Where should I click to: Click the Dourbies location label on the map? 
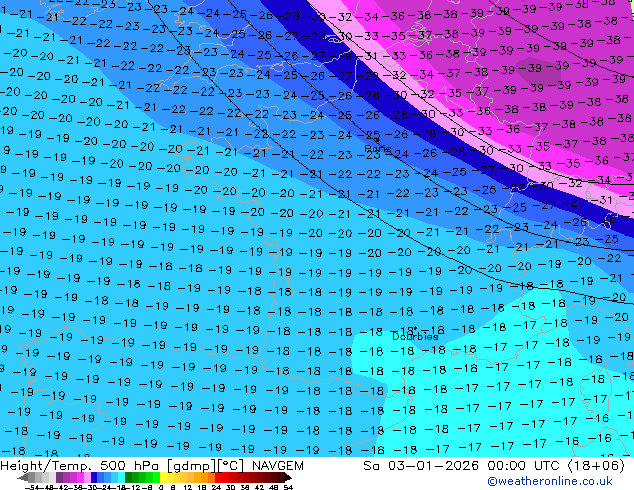click(x=415, y=336)
